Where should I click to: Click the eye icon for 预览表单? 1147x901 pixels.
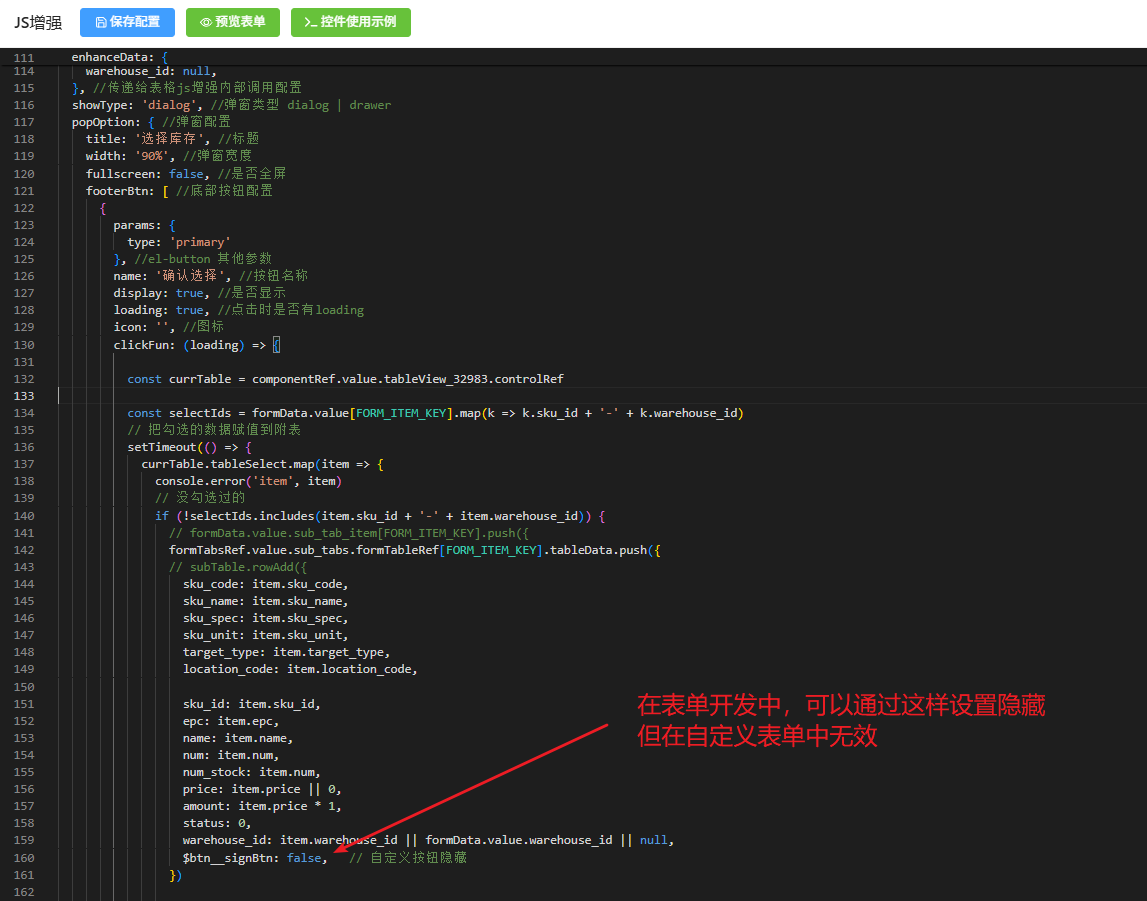pos(205,22)
